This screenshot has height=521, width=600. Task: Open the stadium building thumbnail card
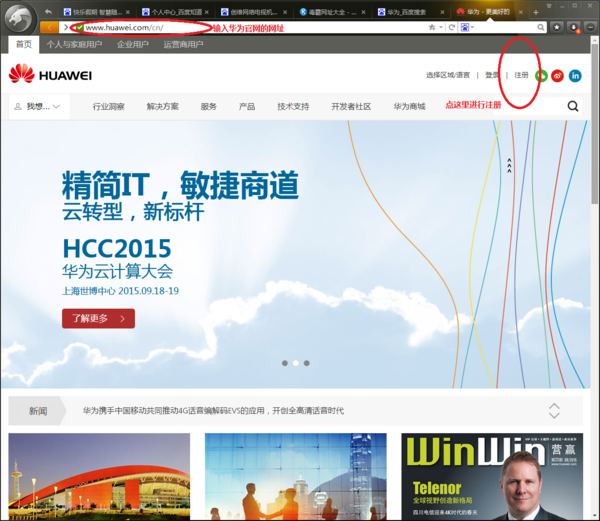99,476
